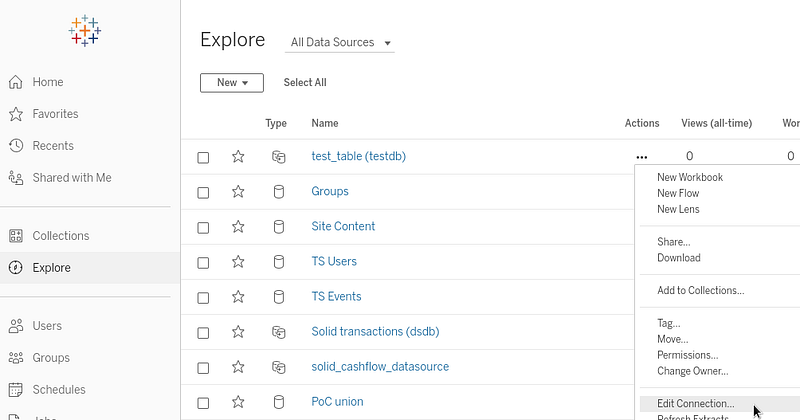
Task: Check the box for Groups row
Action: click(203, 192)
